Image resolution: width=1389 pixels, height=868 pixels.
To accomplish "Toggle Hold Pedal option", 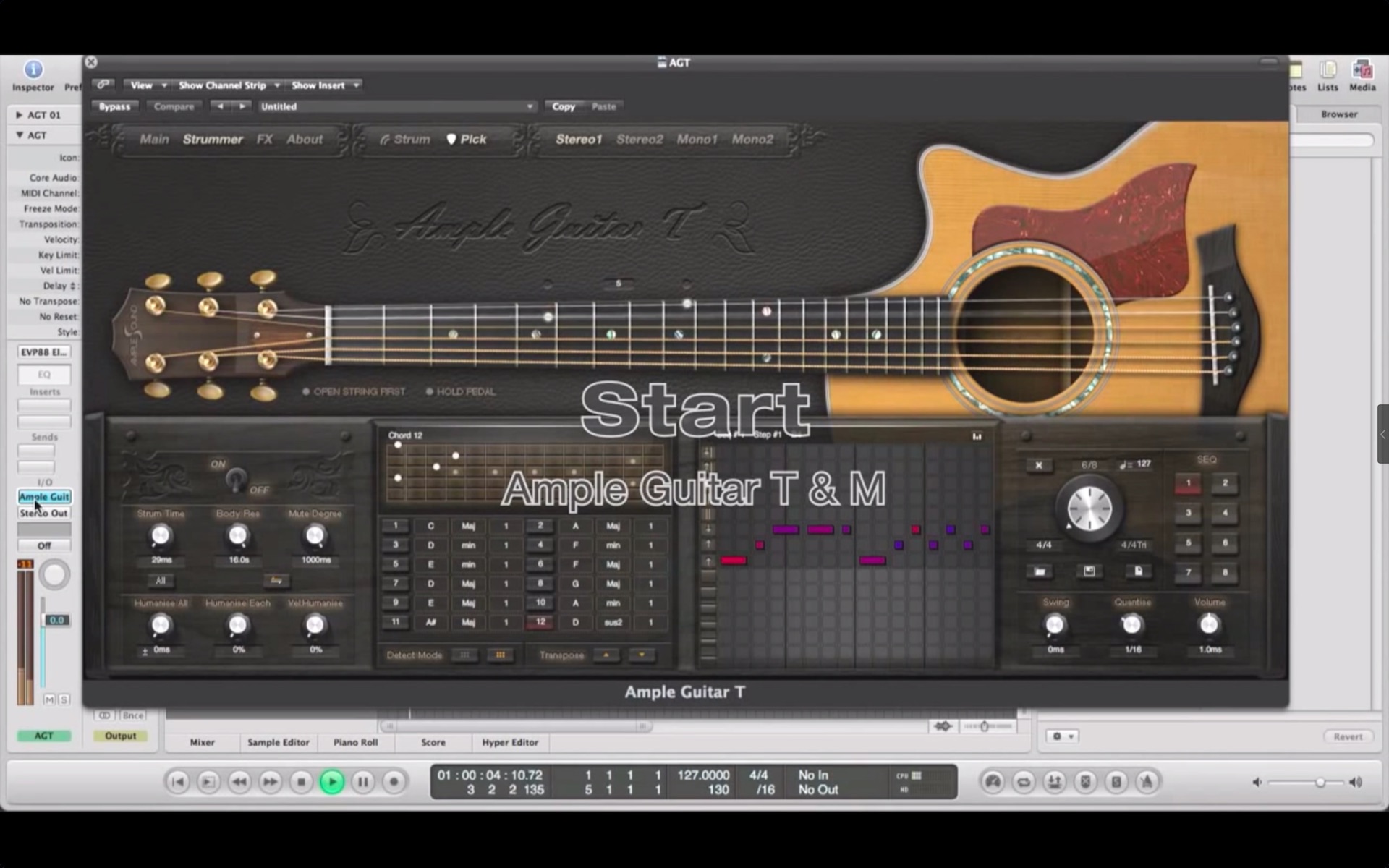I will (x=460, y=391).
